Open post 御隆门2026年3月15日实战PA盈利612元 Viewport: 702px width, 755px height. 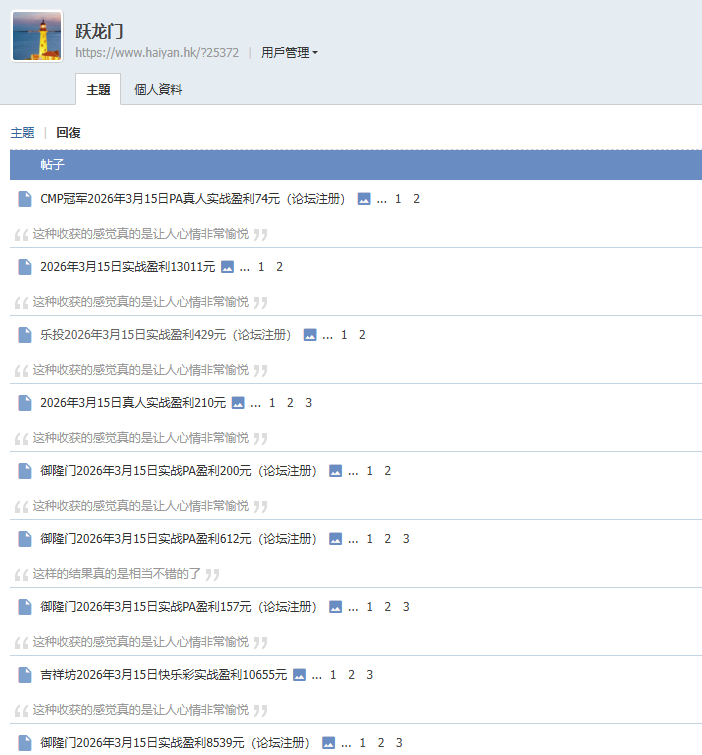pos(178,539)
